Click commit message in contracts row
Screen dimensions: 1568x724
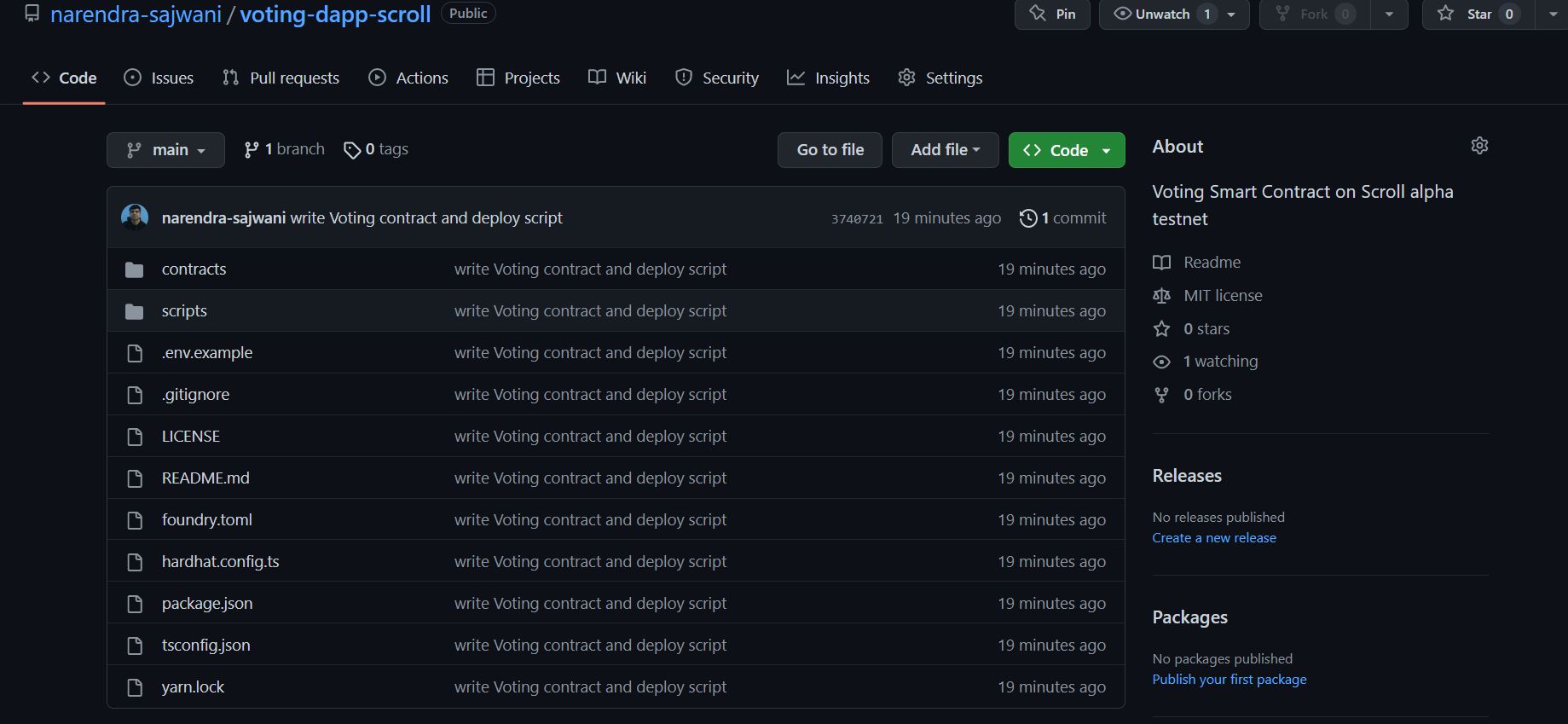(x=590, y=269)
